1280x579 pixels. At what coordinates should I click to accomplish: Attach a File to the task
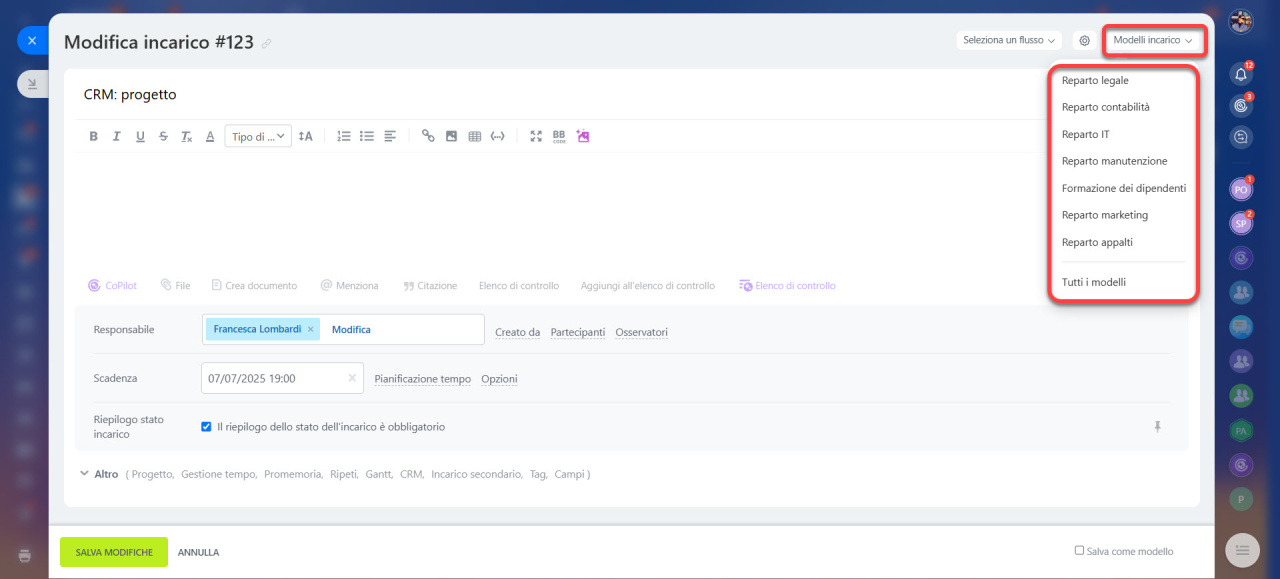click(x=175, y=285)
